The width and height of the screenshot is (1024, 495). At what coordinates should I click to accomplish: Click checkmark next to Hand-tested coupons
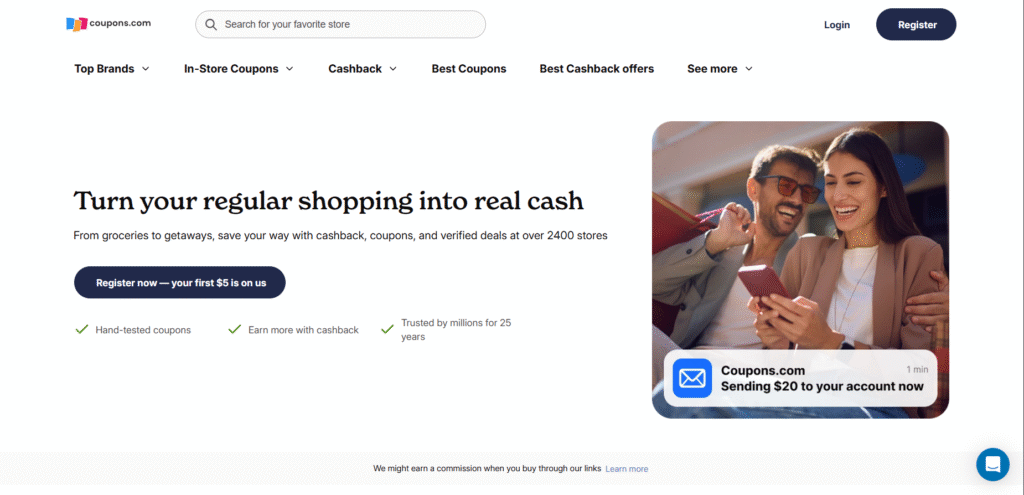tap(82, 329)
